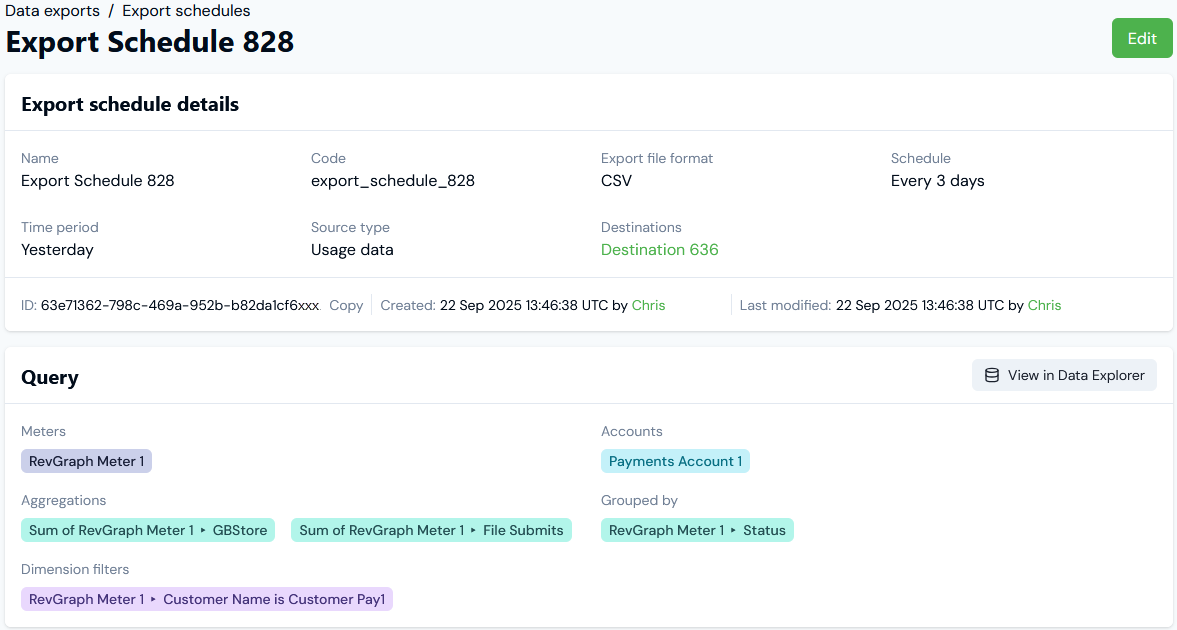Click the export schedule ID text

pyautogui.click(x=180, y=305)
